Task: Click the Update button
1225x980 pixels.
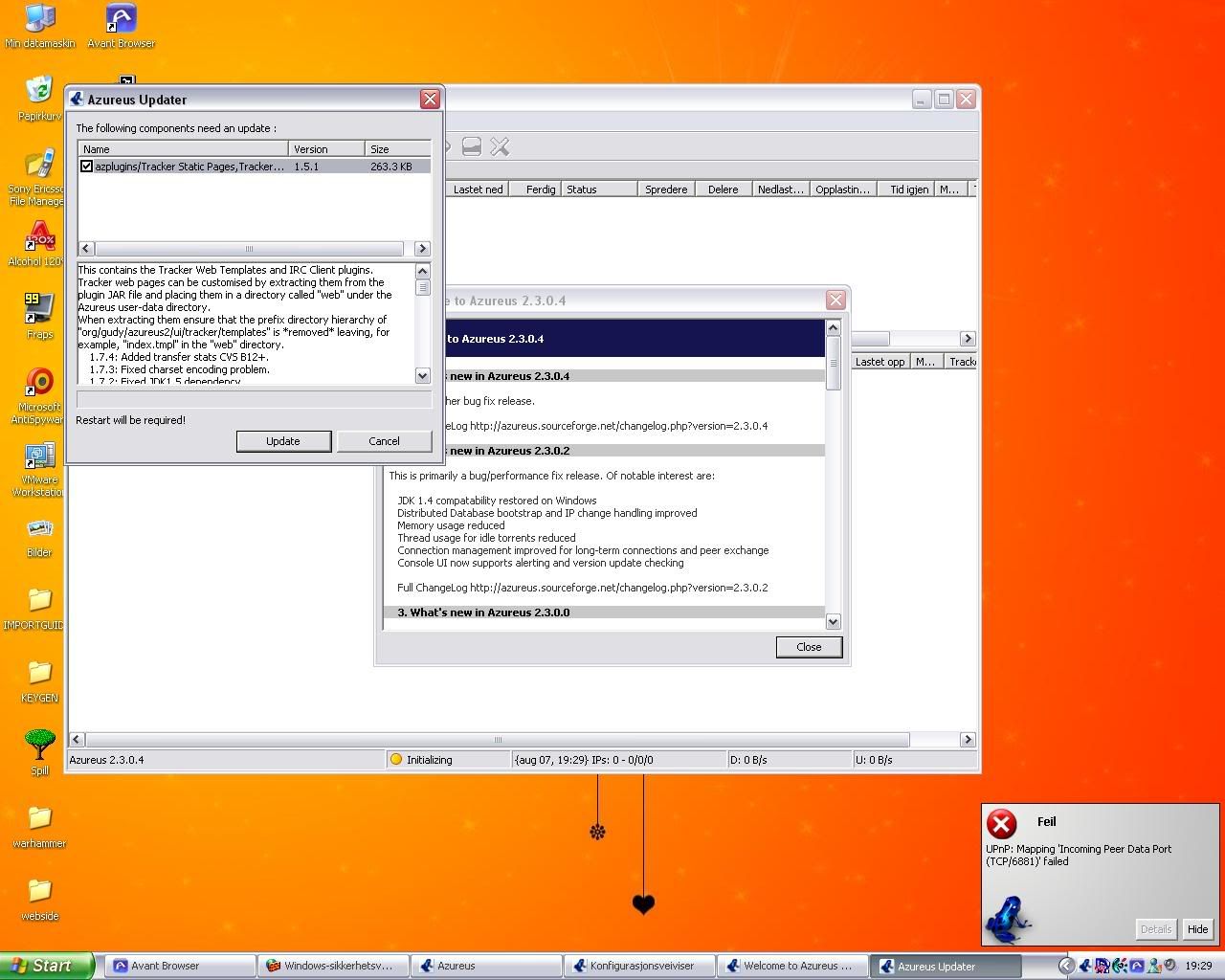Action: point(283,441)
